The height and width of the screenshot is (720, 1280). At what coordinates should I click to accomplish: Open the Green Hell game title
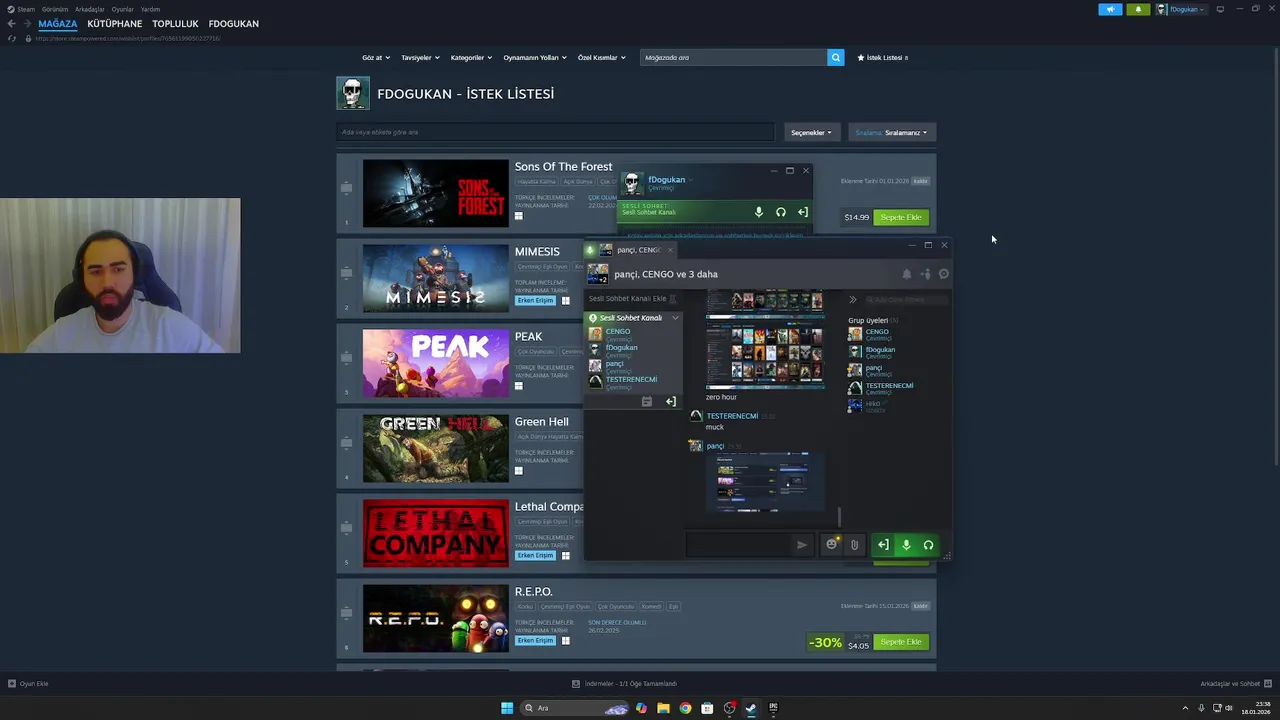[x=541, y=422]
